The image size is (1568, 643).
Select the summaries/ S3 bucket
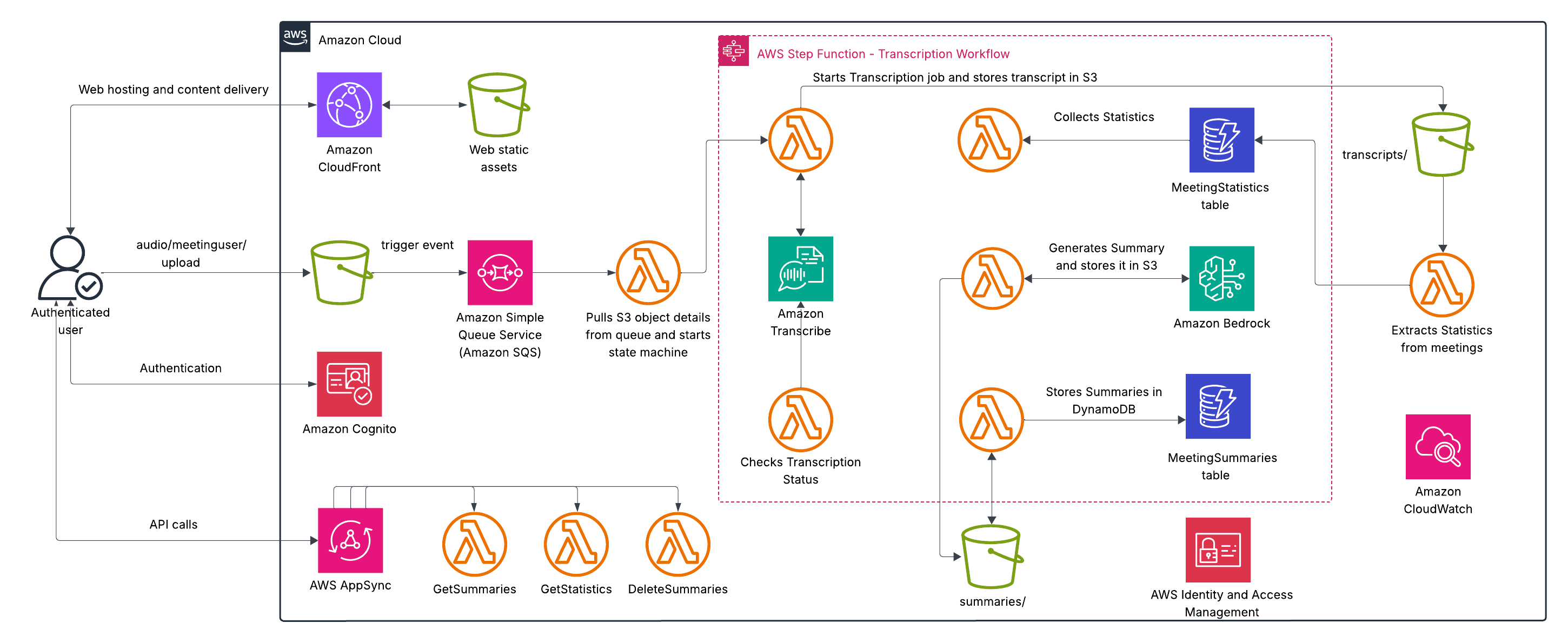[x=992, y=557]
